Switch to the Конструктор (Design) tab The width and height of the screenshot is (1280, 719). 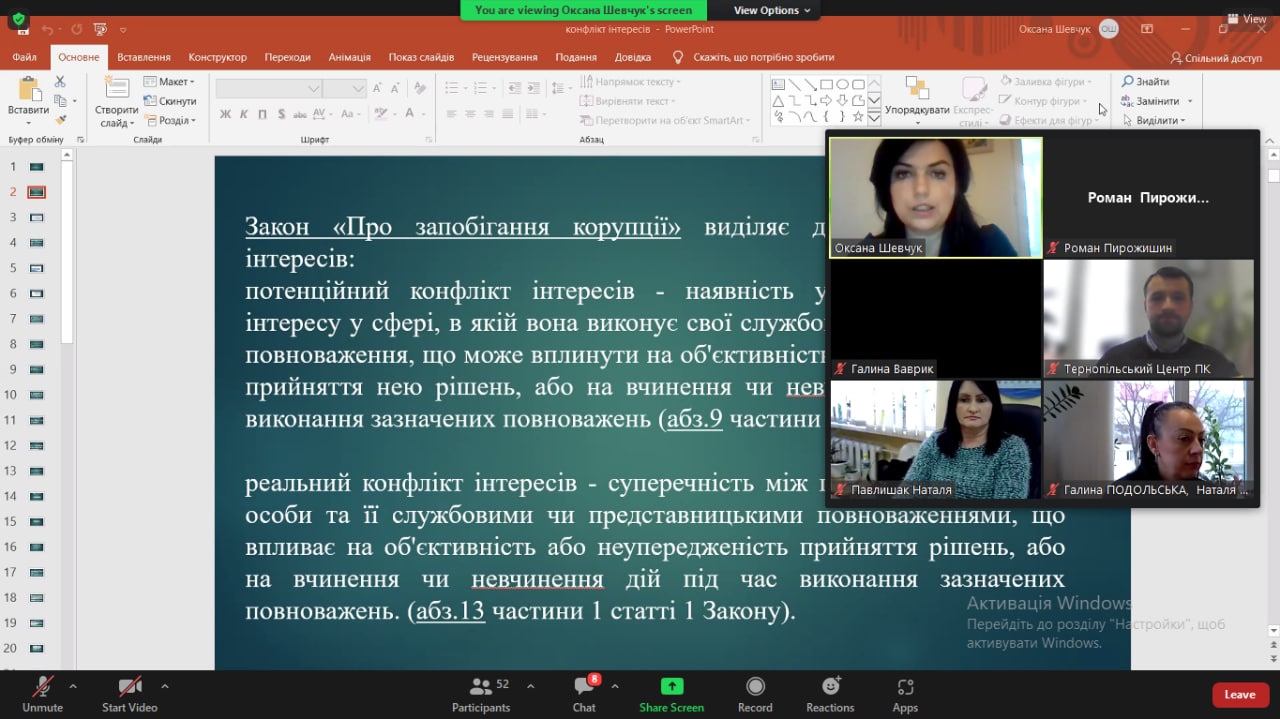(x=218, y=57)
